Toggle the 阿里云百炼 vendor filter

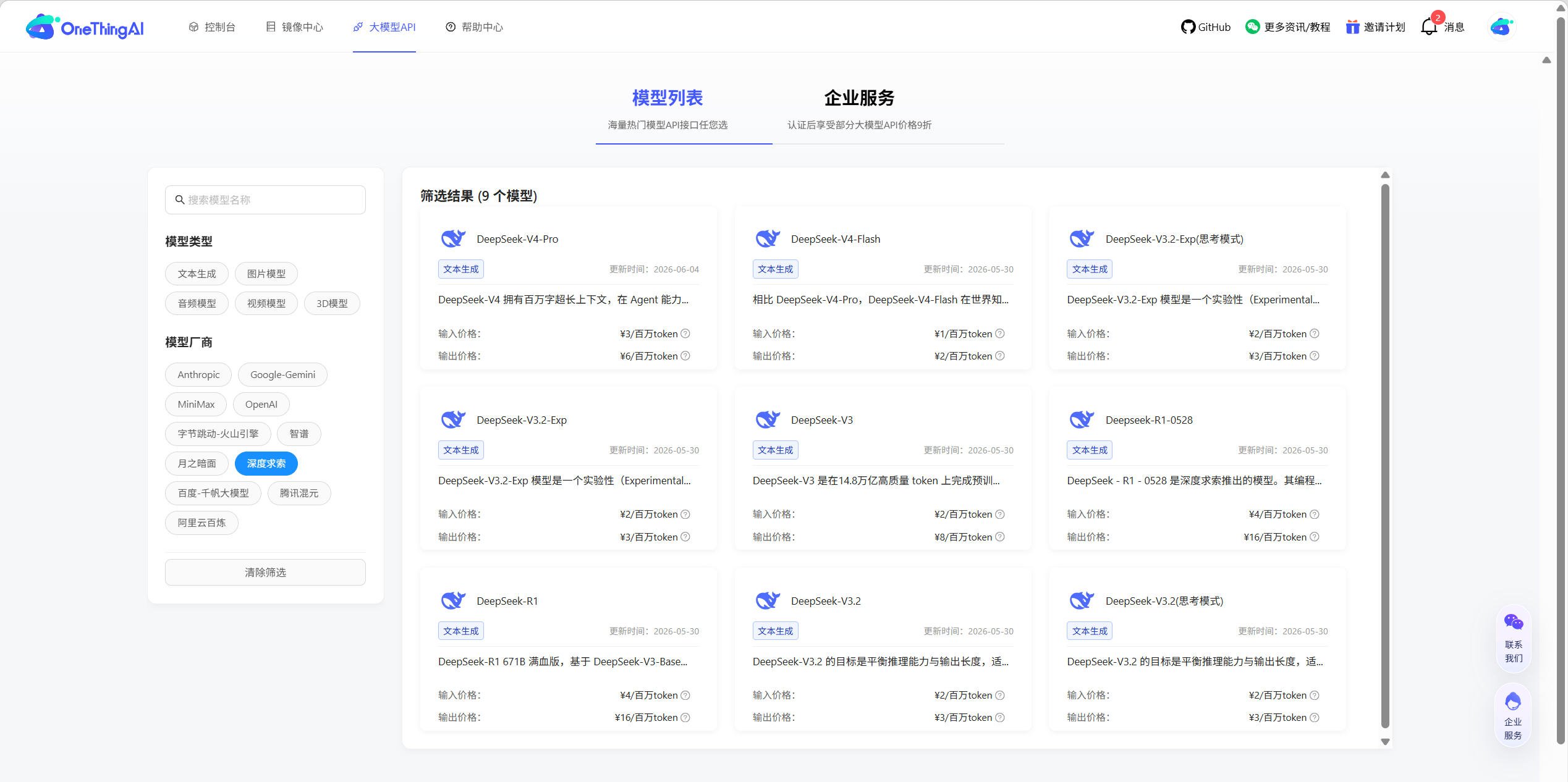201,523
